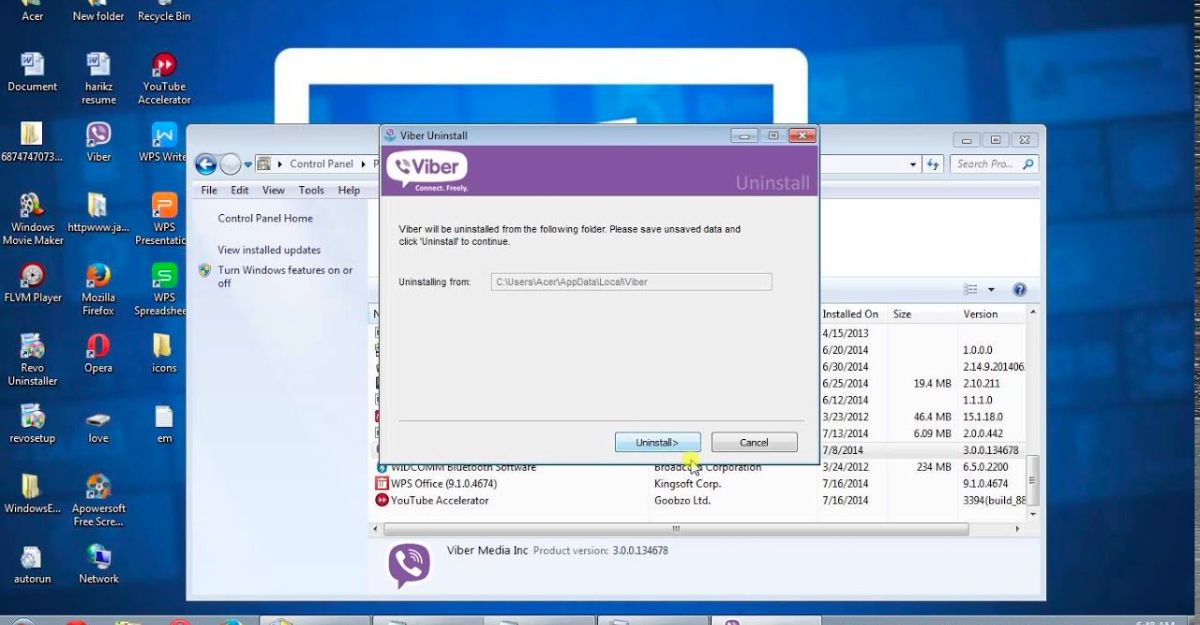The height and width of the screenshot is (625, 1200).
Task: Select the em file on the desktop
Action: pyautogui.click(x=164, y=423)
